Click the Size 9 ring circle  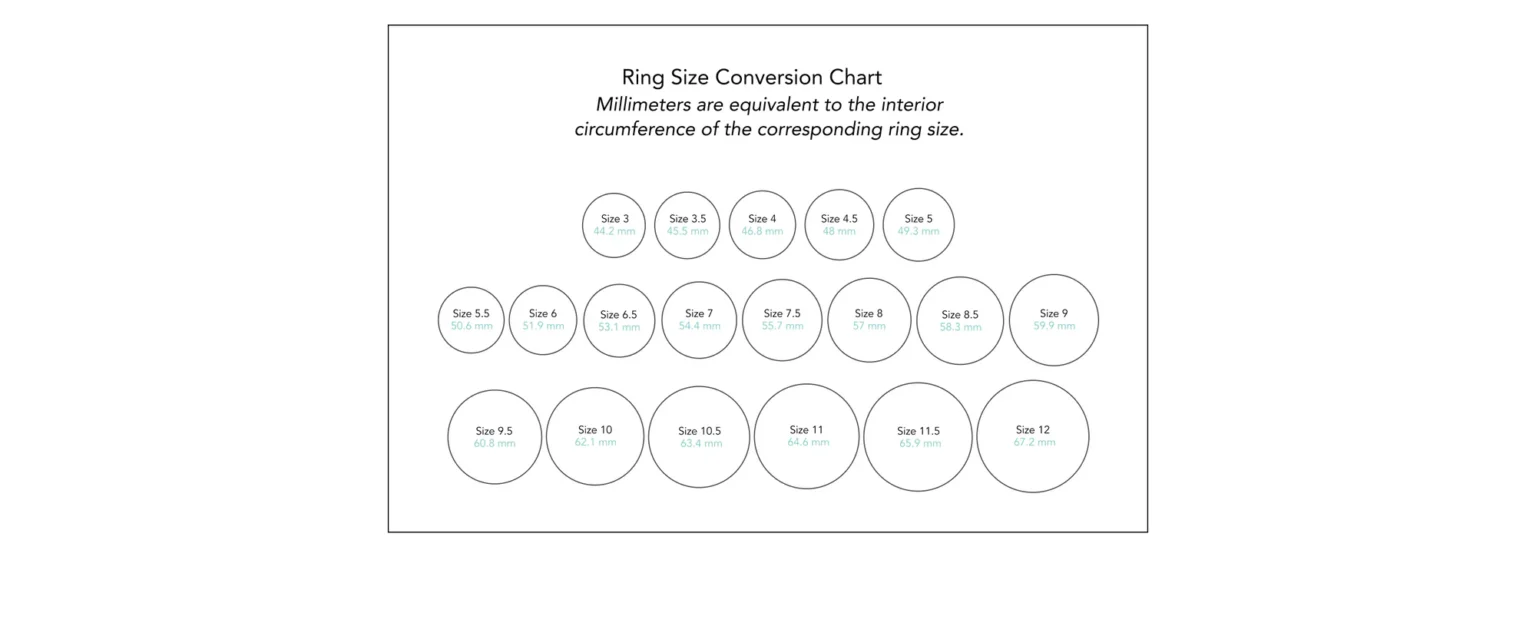pos(1054,320)
